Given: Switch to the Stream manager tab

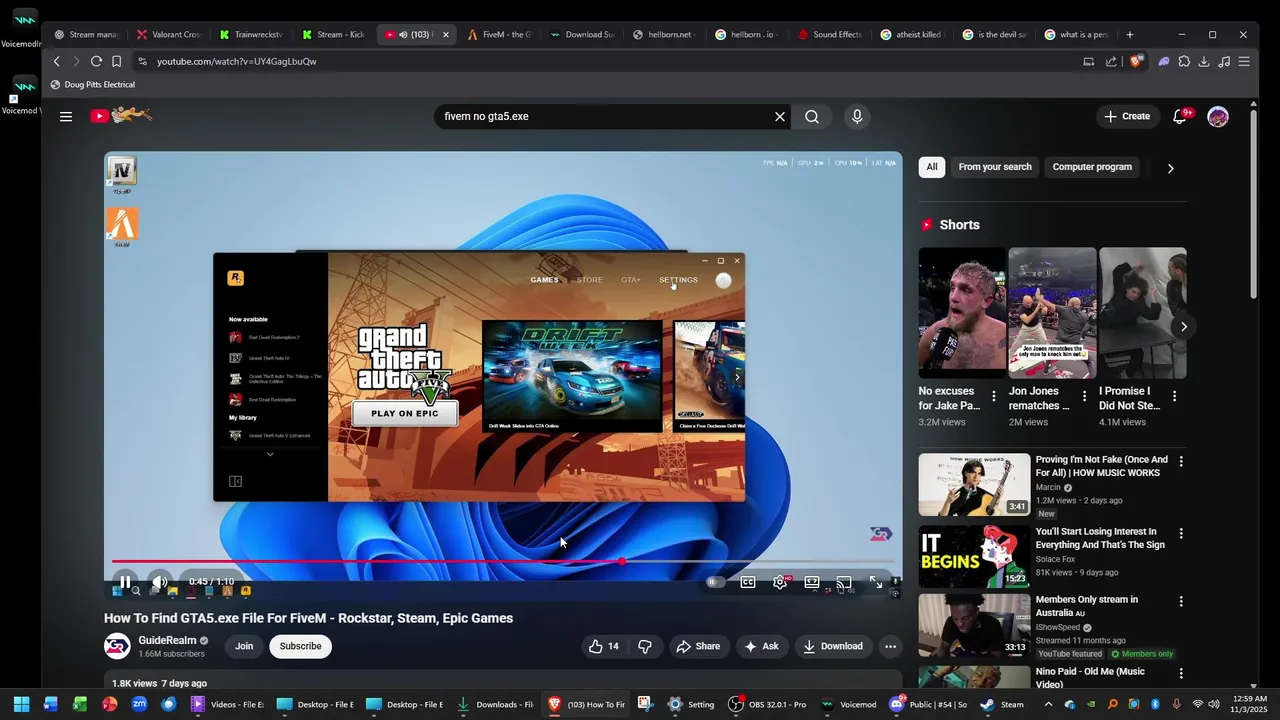Looking at the screenshot, I should coord(86,34).
